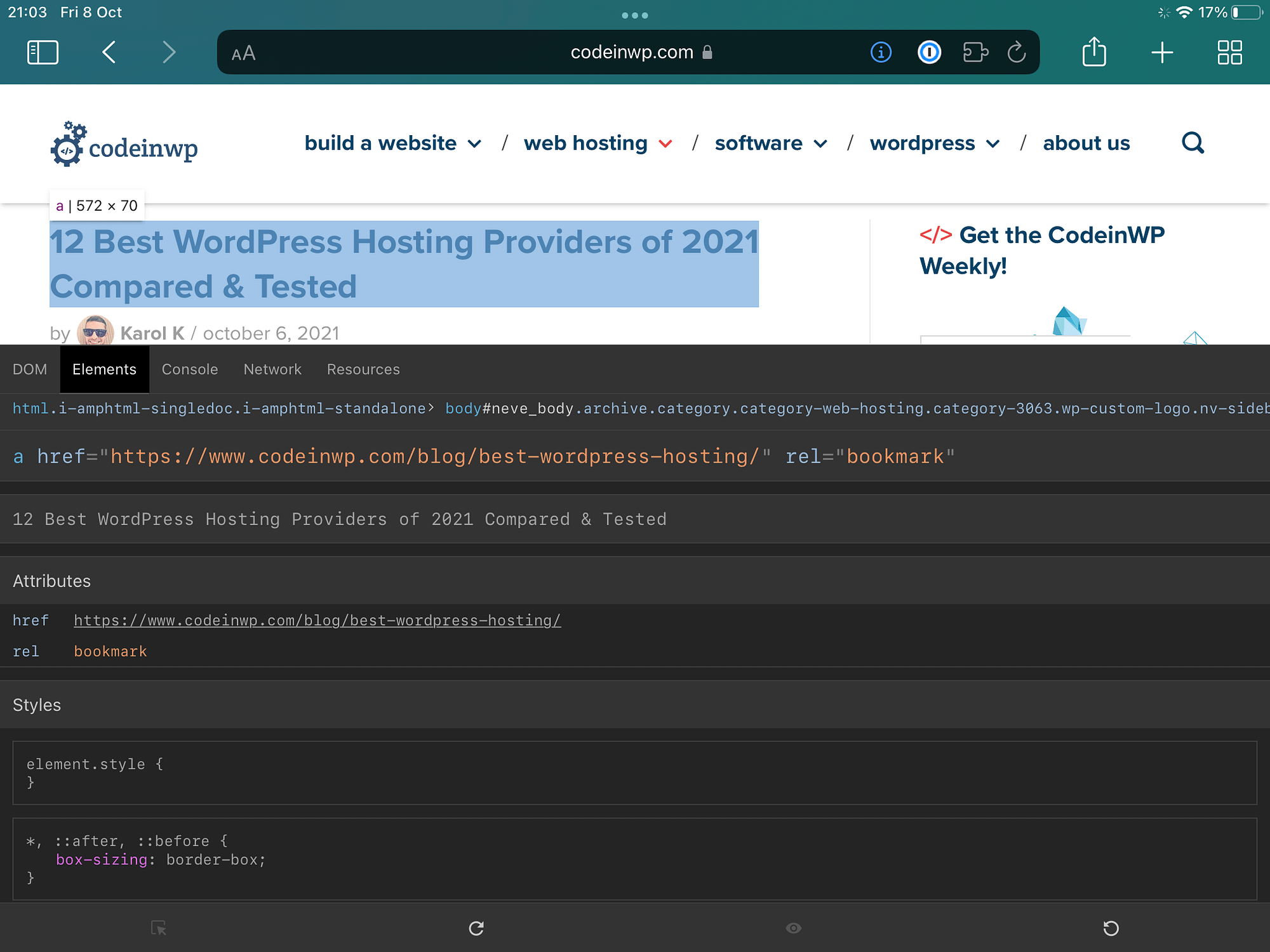This screenshot has width=1270, height=952.
Task: Click the element.style rule block
Action: 635,773
